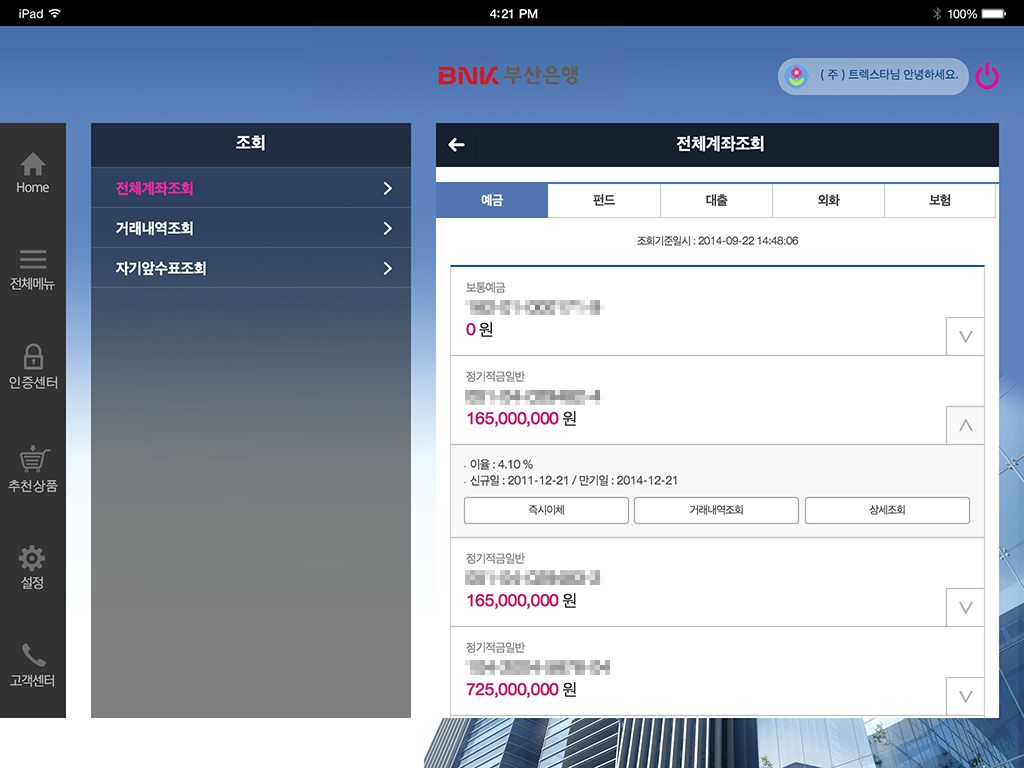Image resolution: width=1024 pixels, height=768 pixels.
Task: Switch to the 펀드 tab
Action: (603, 200)
